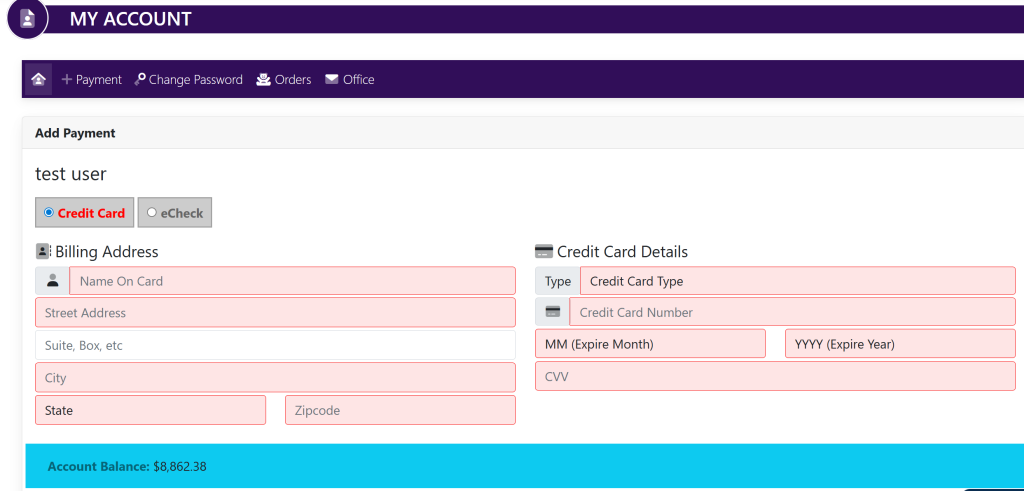Expand the MM (Expire Month) dropdown

650,344
